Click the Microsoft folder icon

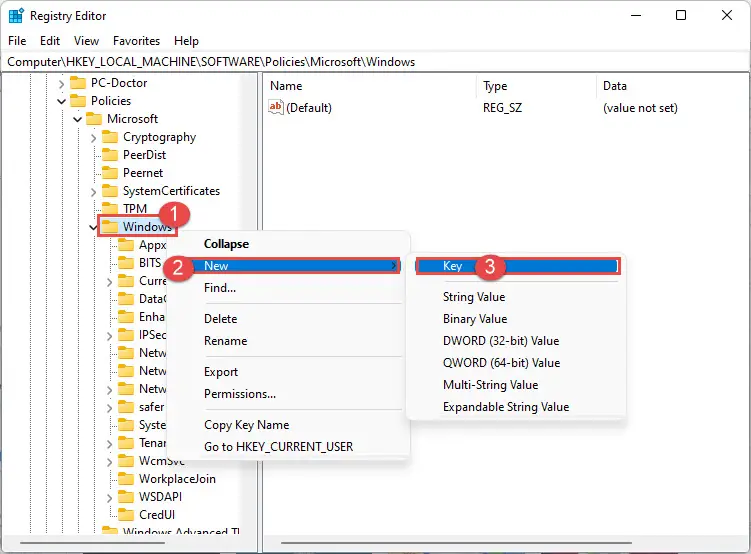pos(94,119)
